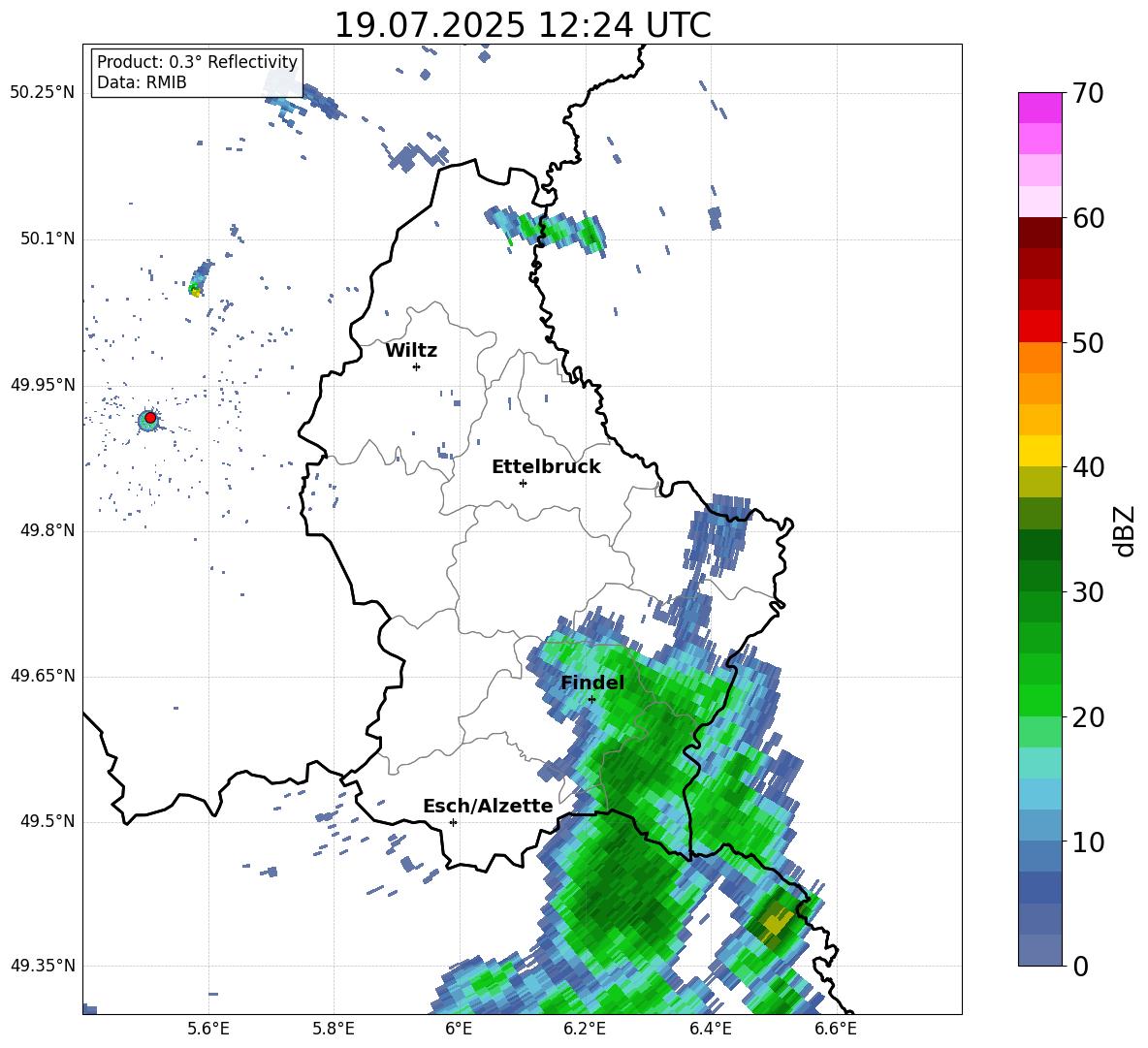Click the 5.6°E longitude label

point(207,1029)
